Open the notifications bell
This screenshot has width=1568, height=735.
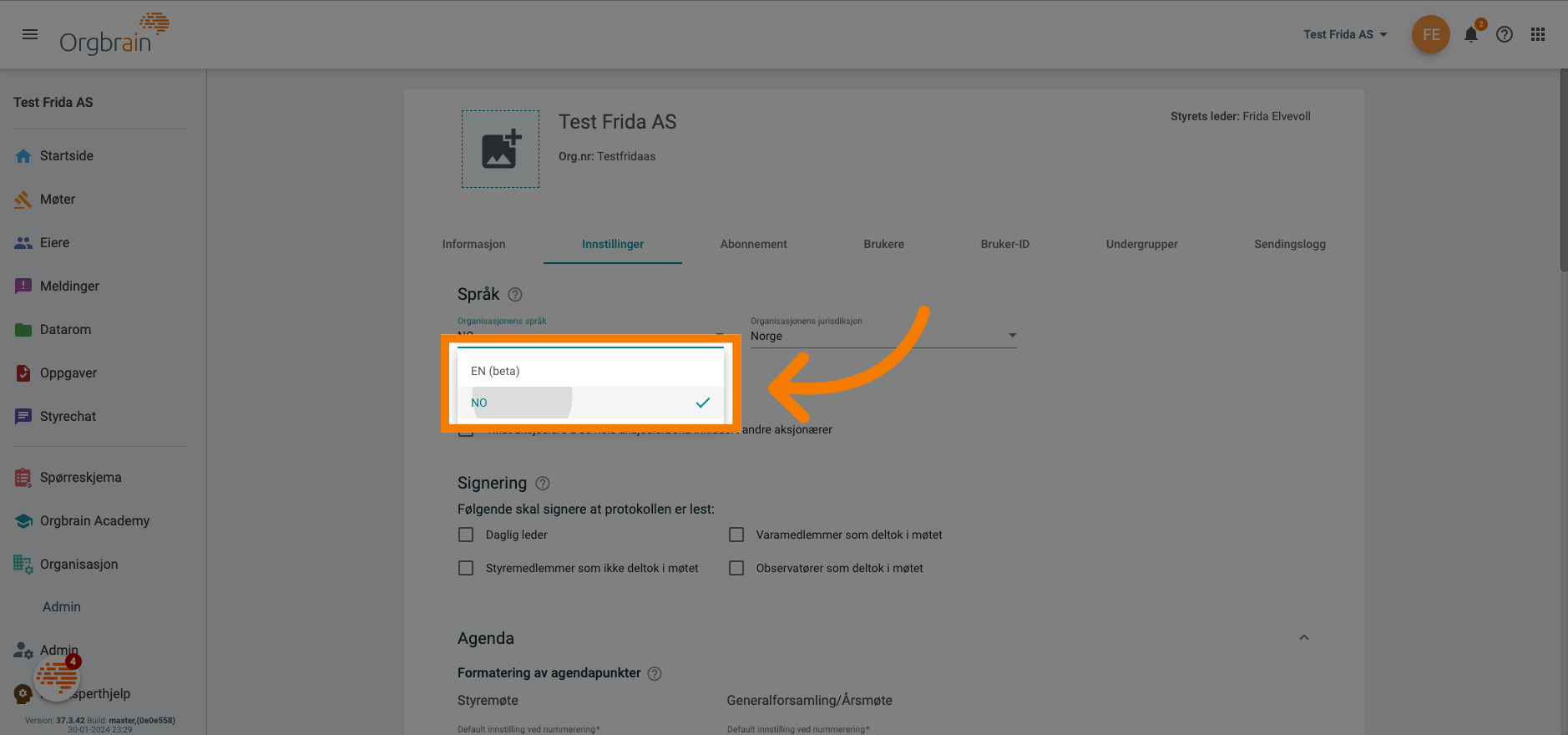tap(1471, 35)
